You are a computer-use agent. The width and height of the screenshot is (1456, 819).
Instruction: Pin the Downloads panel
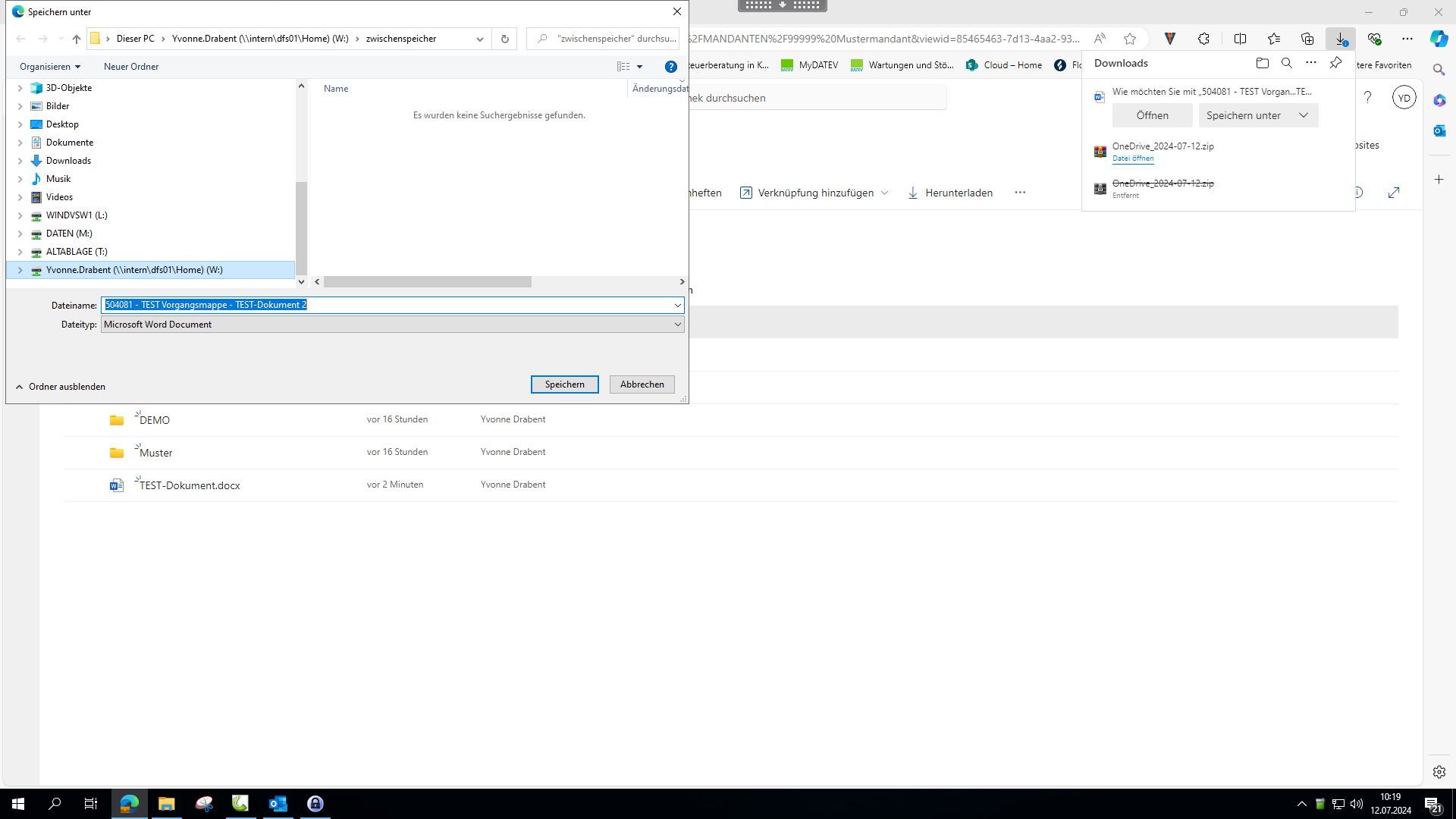[1335, 63]
